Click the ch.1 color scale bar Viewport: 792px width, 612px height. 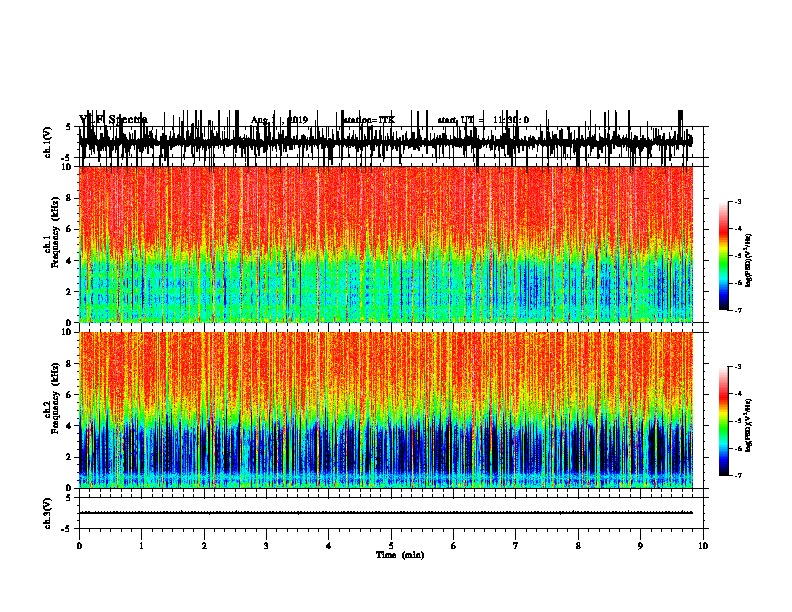point(724,256)
